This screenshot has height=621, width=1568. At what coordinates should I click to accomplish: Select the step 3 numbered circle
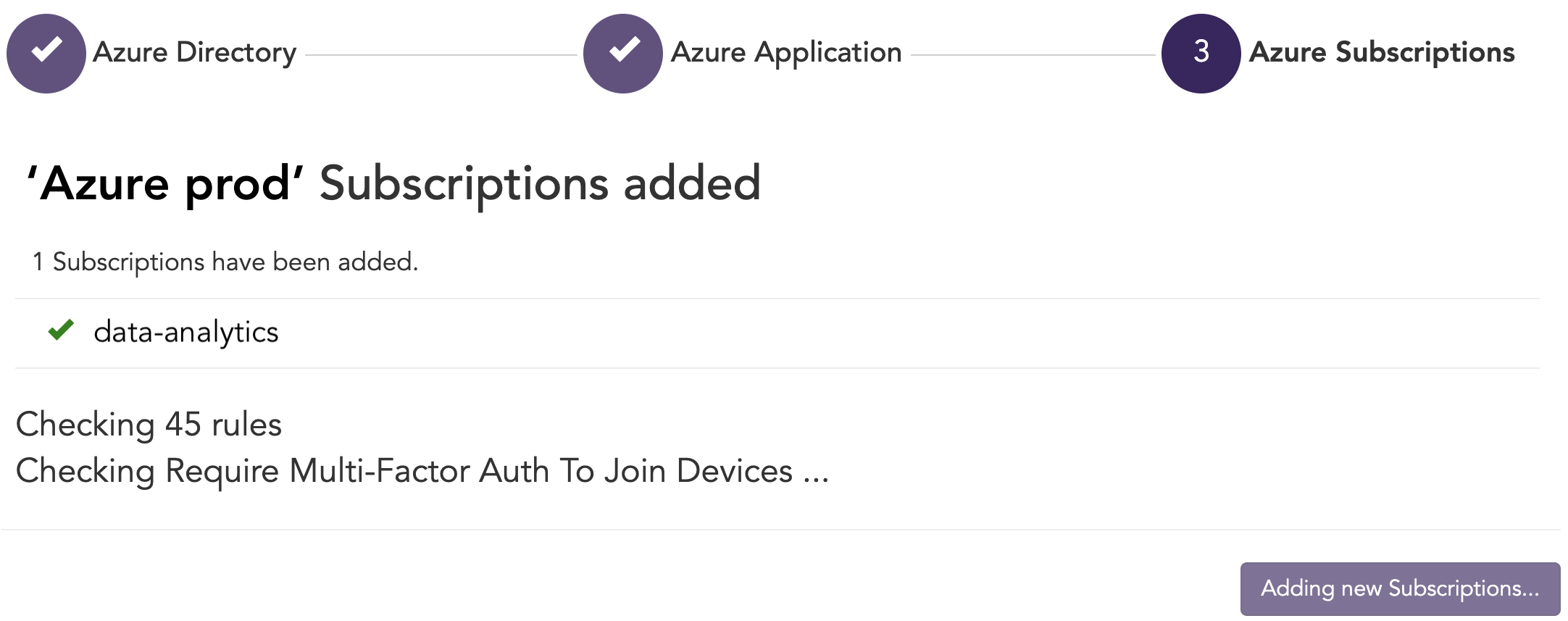click(x=1201, y=54)
